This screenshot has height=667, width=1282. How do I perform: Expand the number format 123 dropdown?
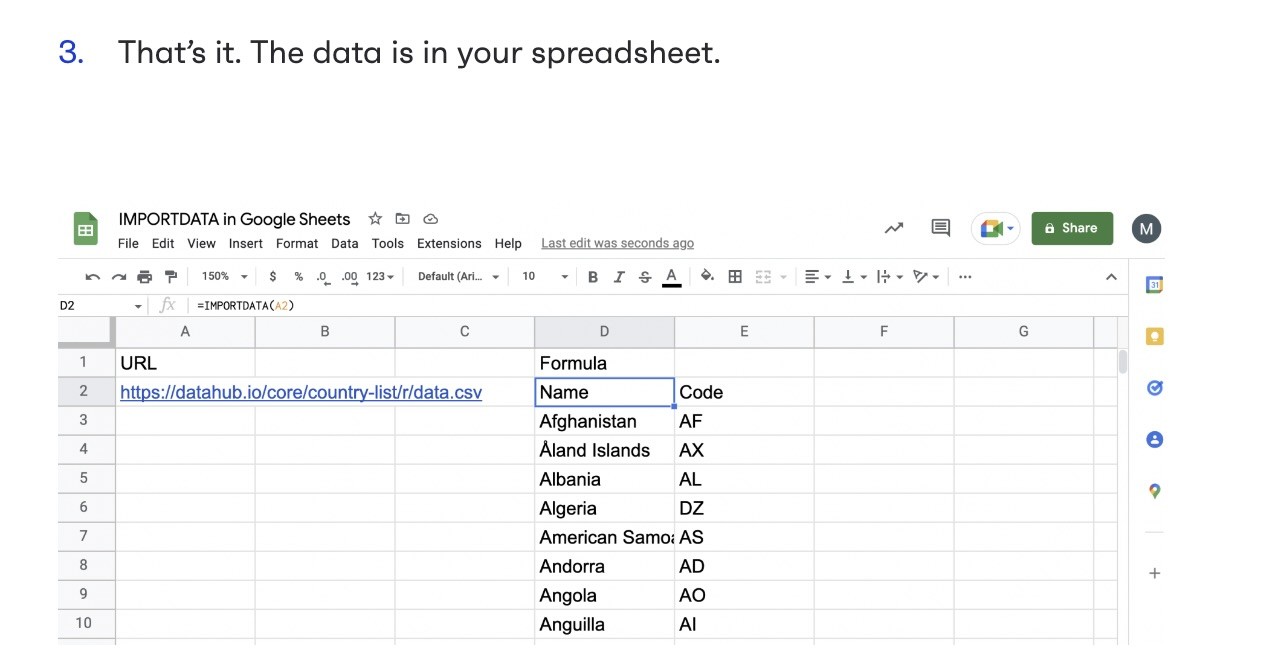coord(375,276)
